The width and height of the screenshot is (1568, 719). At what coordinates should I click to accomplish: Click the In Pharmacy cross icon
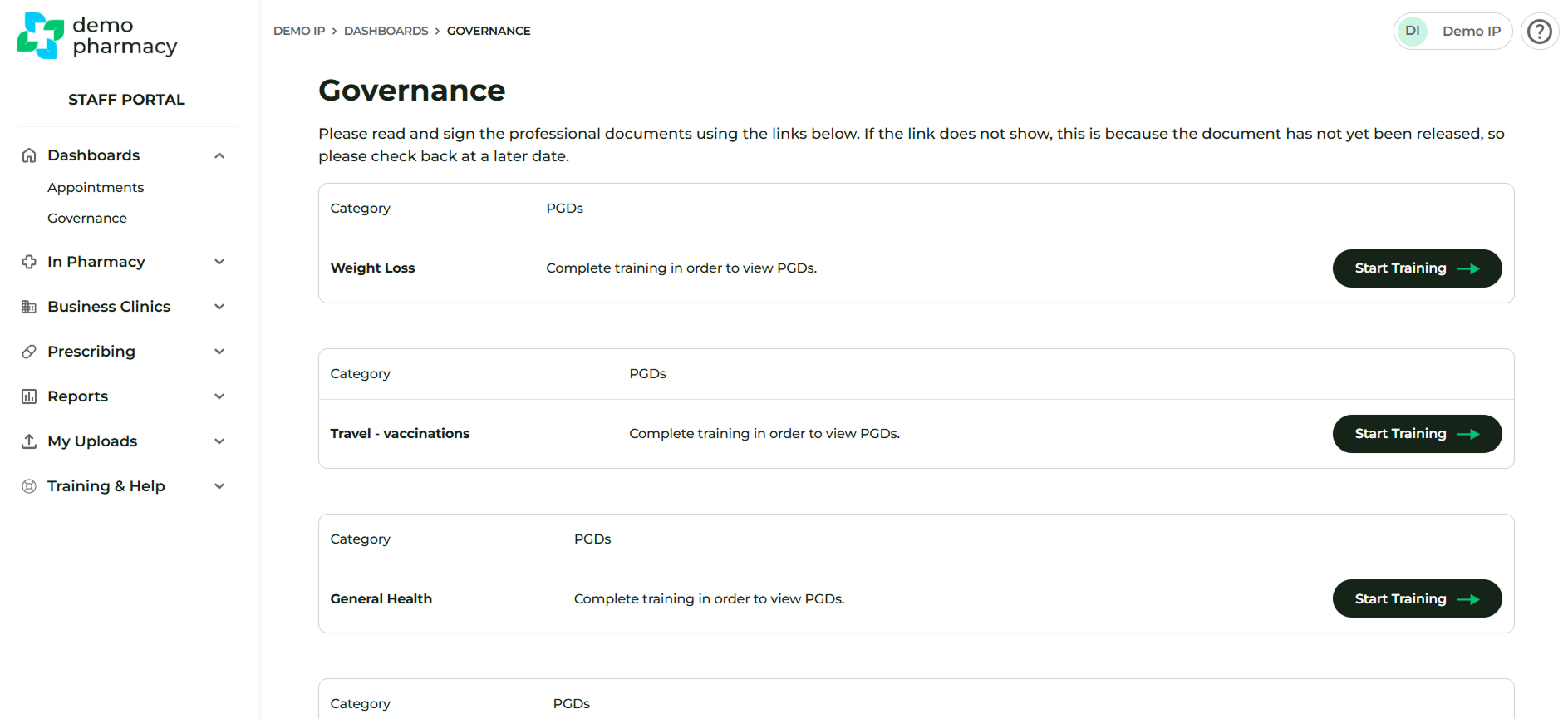[x=29, y=262]
